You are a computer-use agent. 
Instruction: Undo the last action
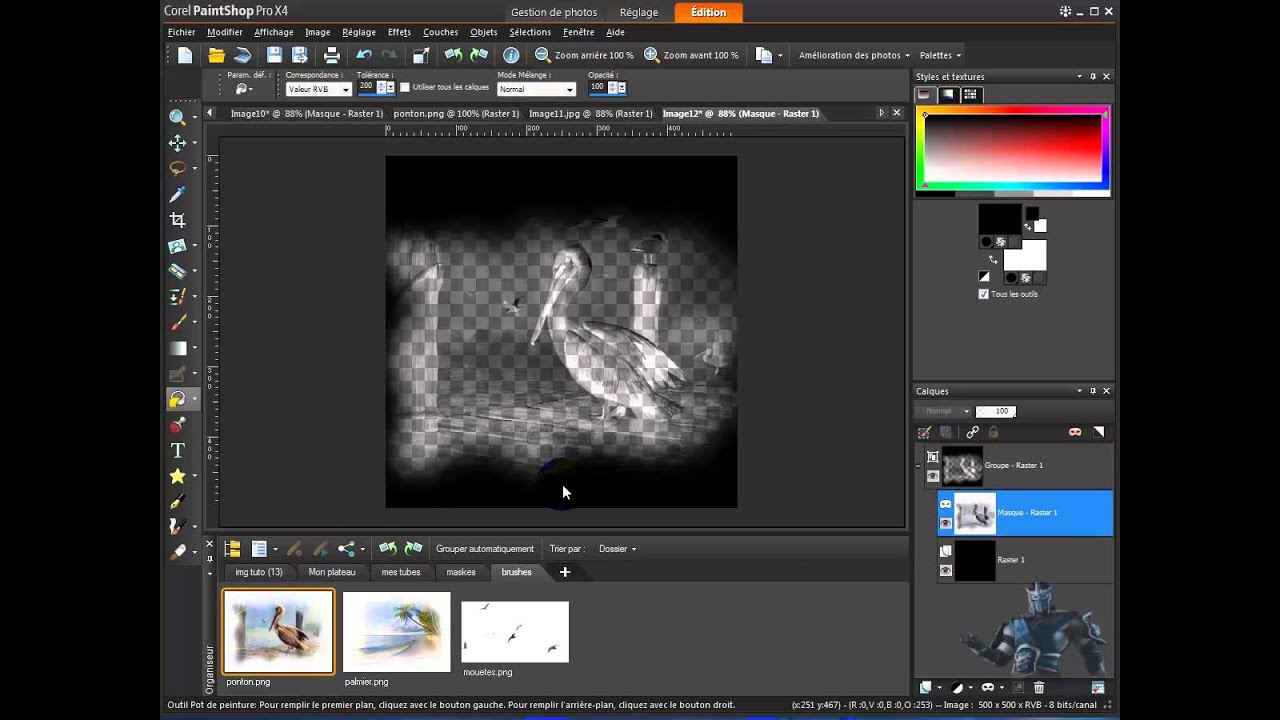[x=364, y=55]
